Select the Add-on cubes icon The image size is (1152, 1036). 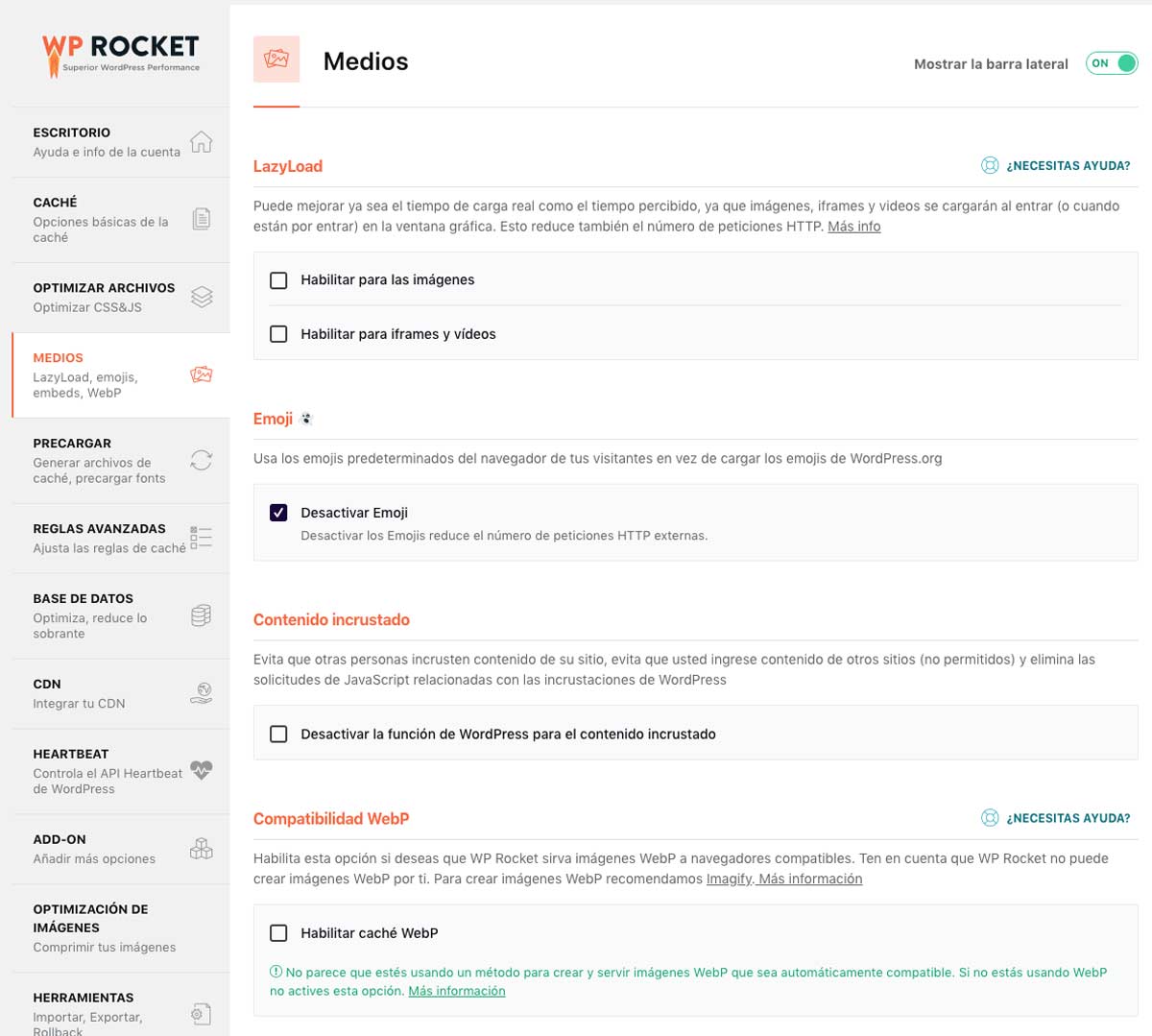pos(202,848)
